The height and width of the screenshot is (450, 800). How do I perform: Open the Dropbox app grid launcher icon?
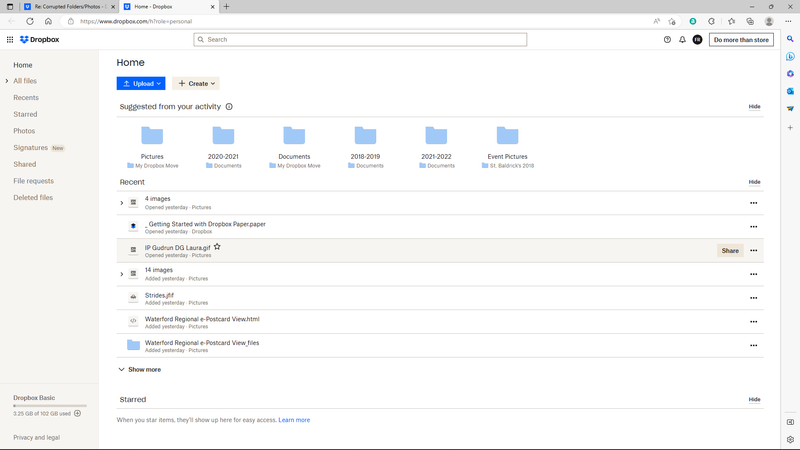pyautogui.click(x=10, y=40)
